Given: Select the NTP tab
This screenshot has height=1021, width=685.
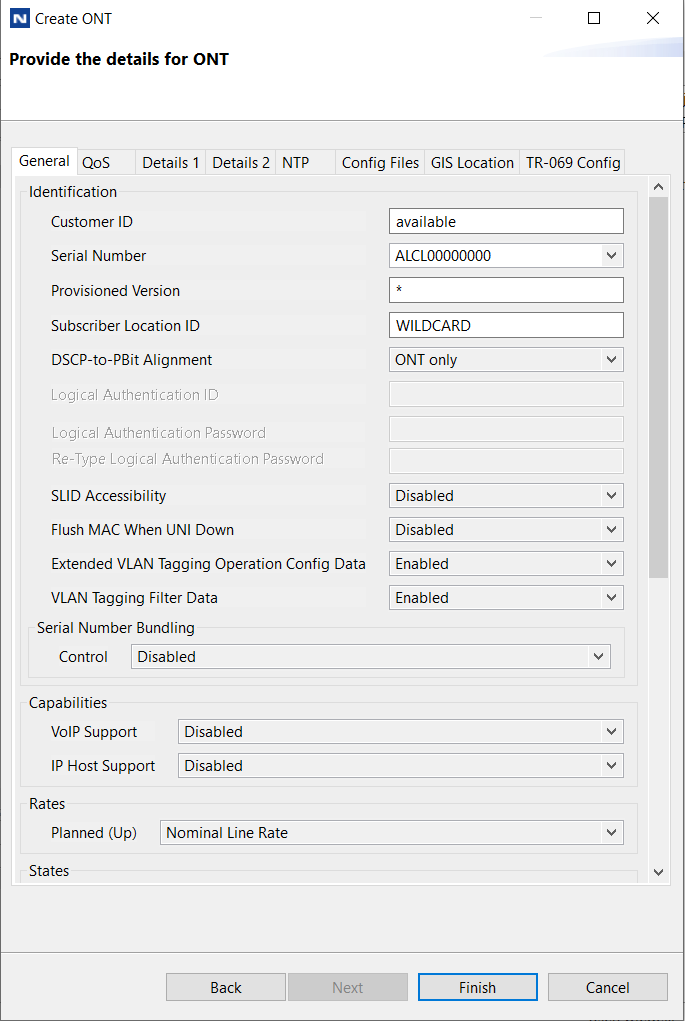Looking at the screenshot, I should 305,163.
